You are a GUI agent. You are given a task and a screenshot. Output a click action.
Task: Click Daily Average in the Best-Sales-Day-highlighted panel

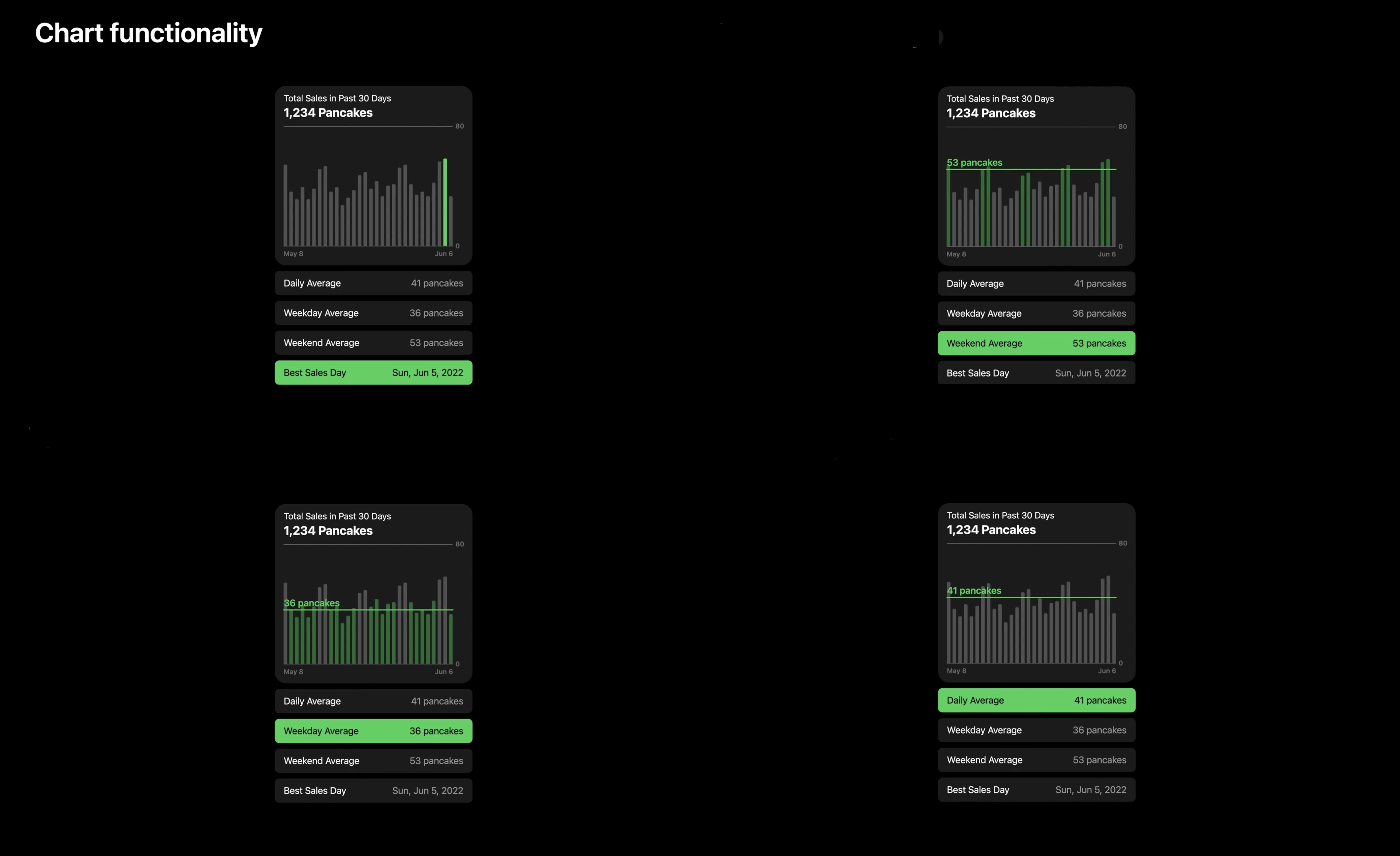point(373,283)
